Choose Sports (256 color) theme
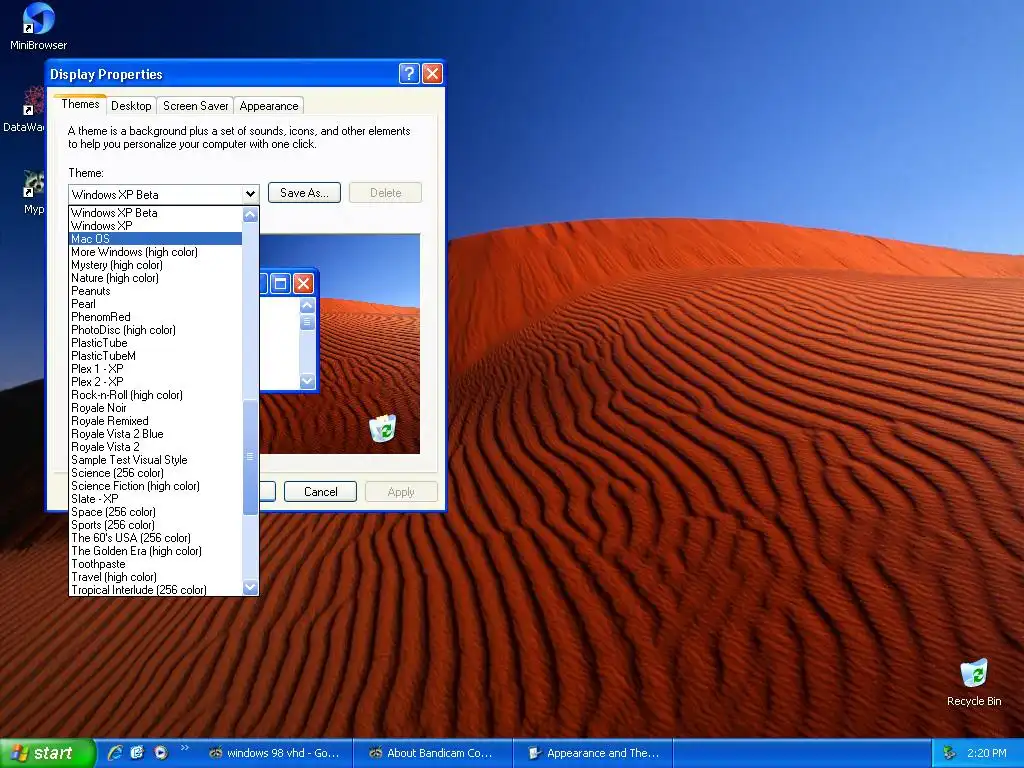The height and width of the screenshot is (768, 1024). coord(155,525)
